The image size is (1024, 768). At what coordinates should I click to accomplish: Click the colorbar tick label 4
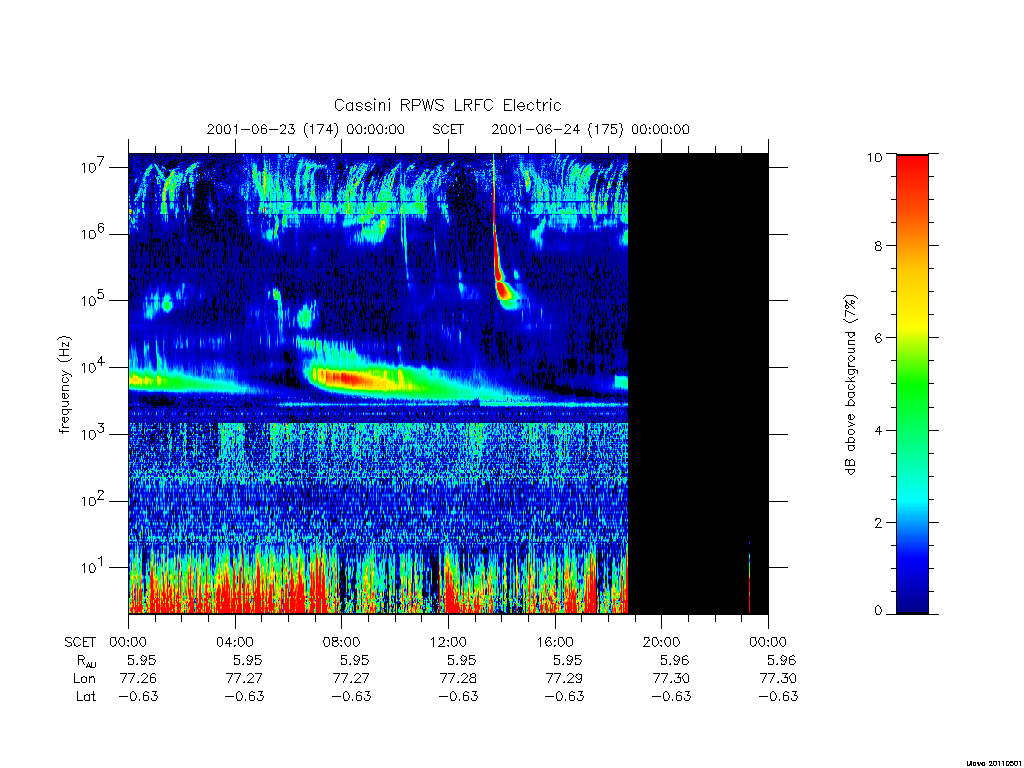tap(877, 430)
